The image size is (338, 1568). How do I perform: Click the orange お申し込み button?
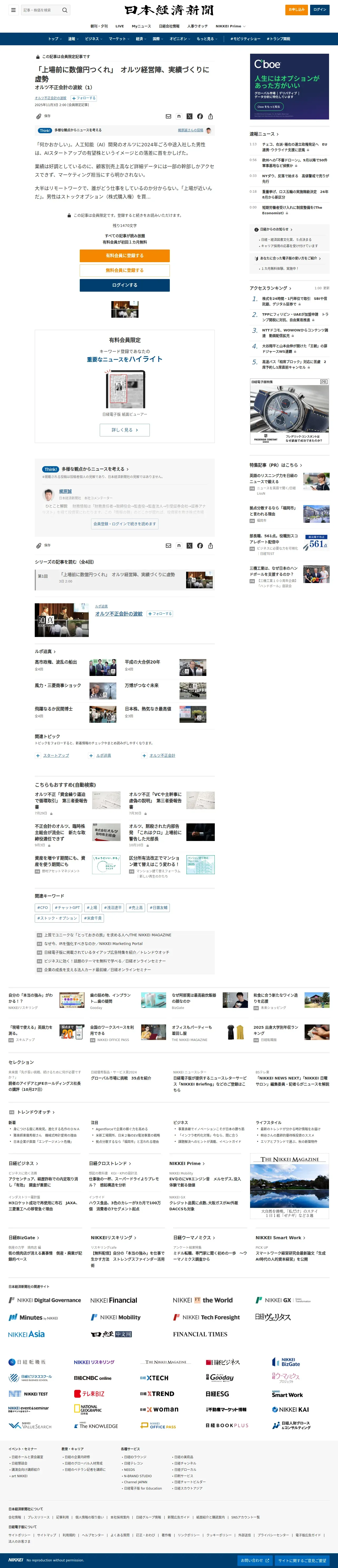tap(297, 10)
